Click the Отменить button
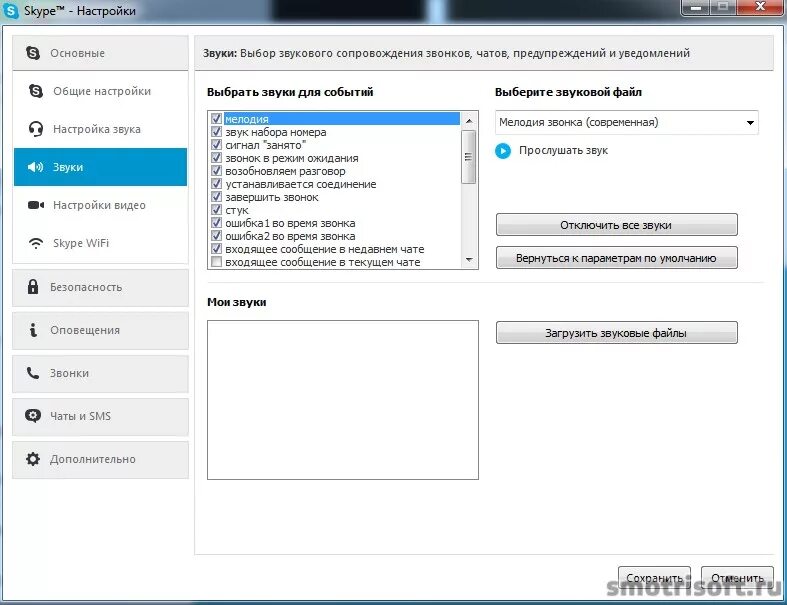 (x=737, y=578)
